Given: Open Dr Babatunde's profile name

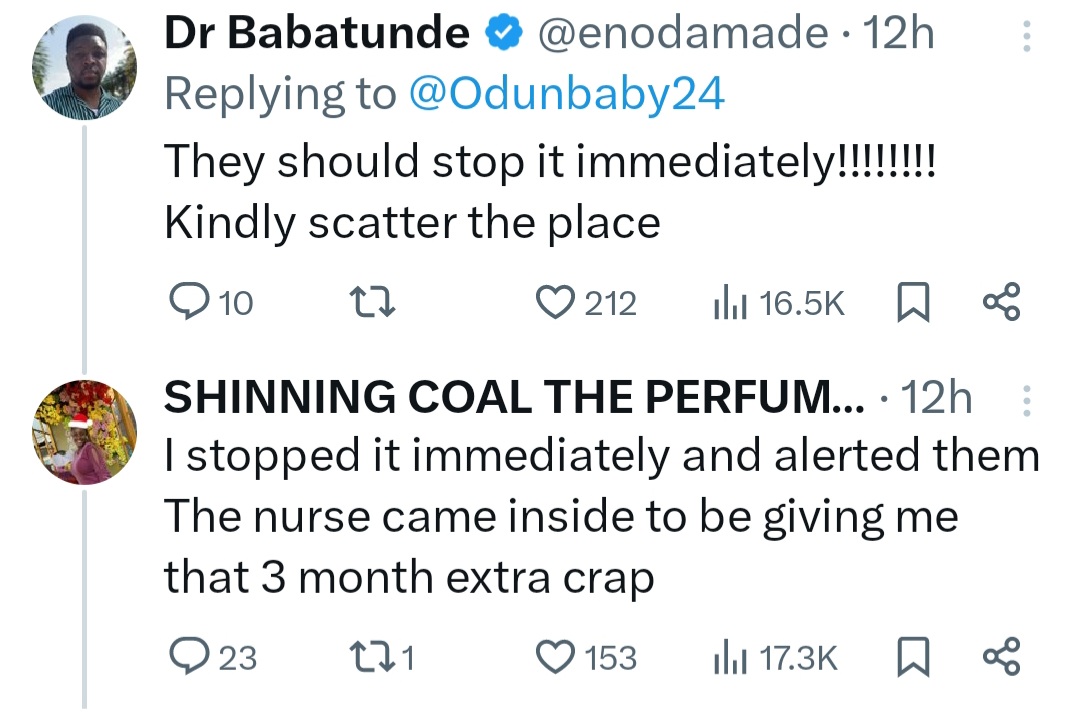Looking at the screenshot, I should 316,36.
